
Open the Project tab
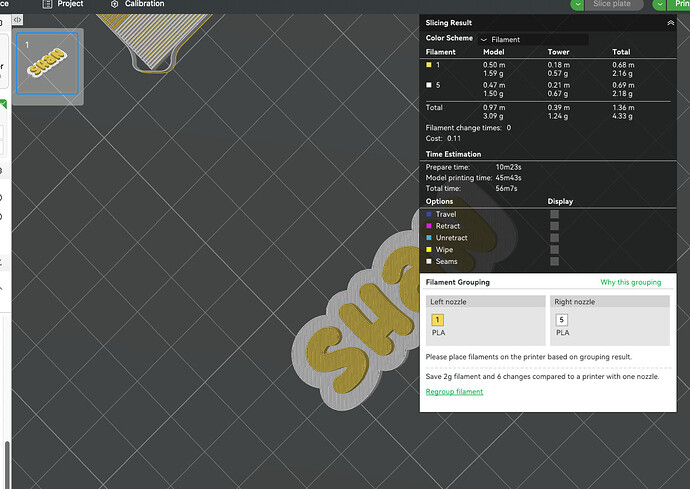62,4
